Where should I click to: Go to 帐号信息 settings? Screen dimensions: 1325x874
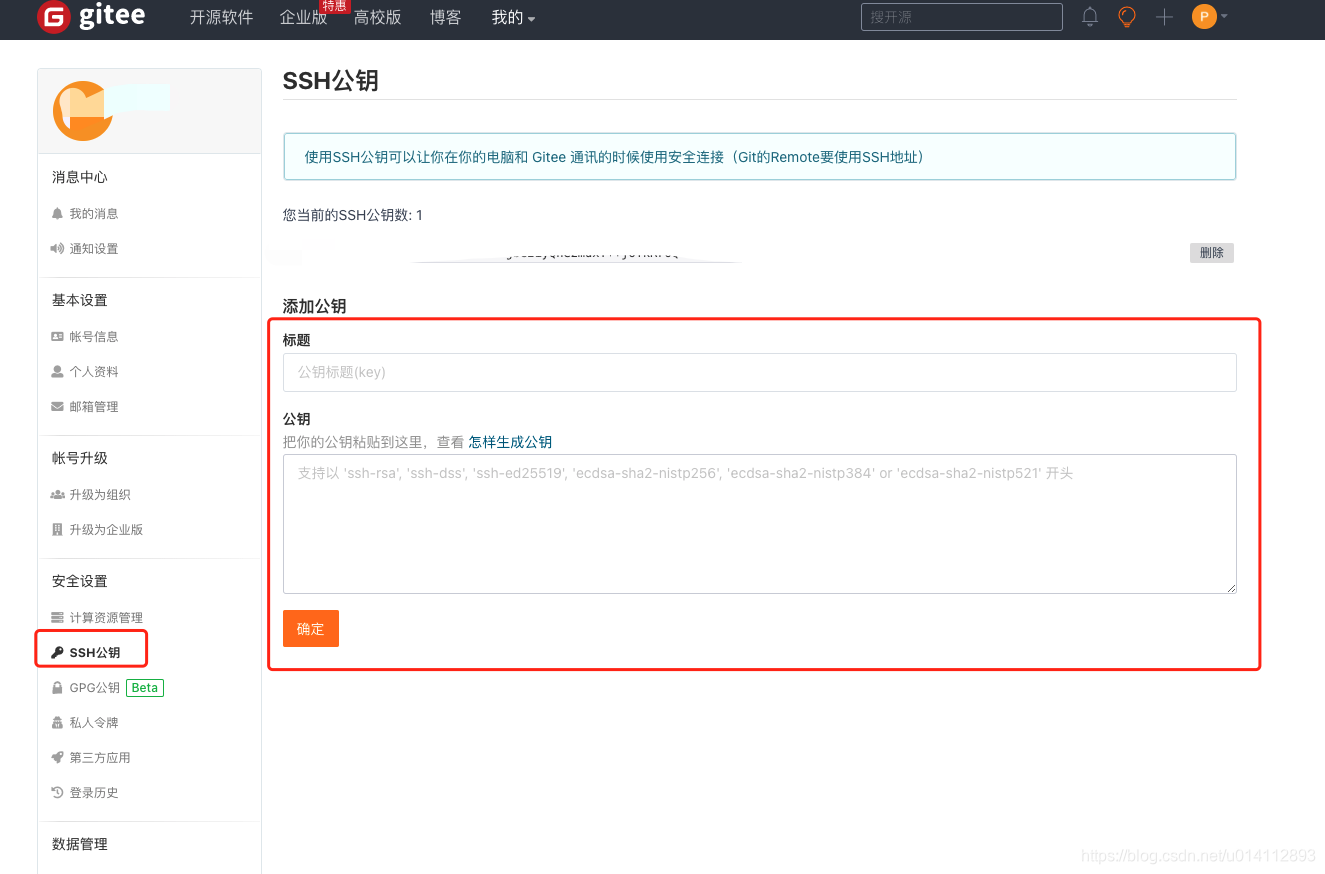pos(94,337)
